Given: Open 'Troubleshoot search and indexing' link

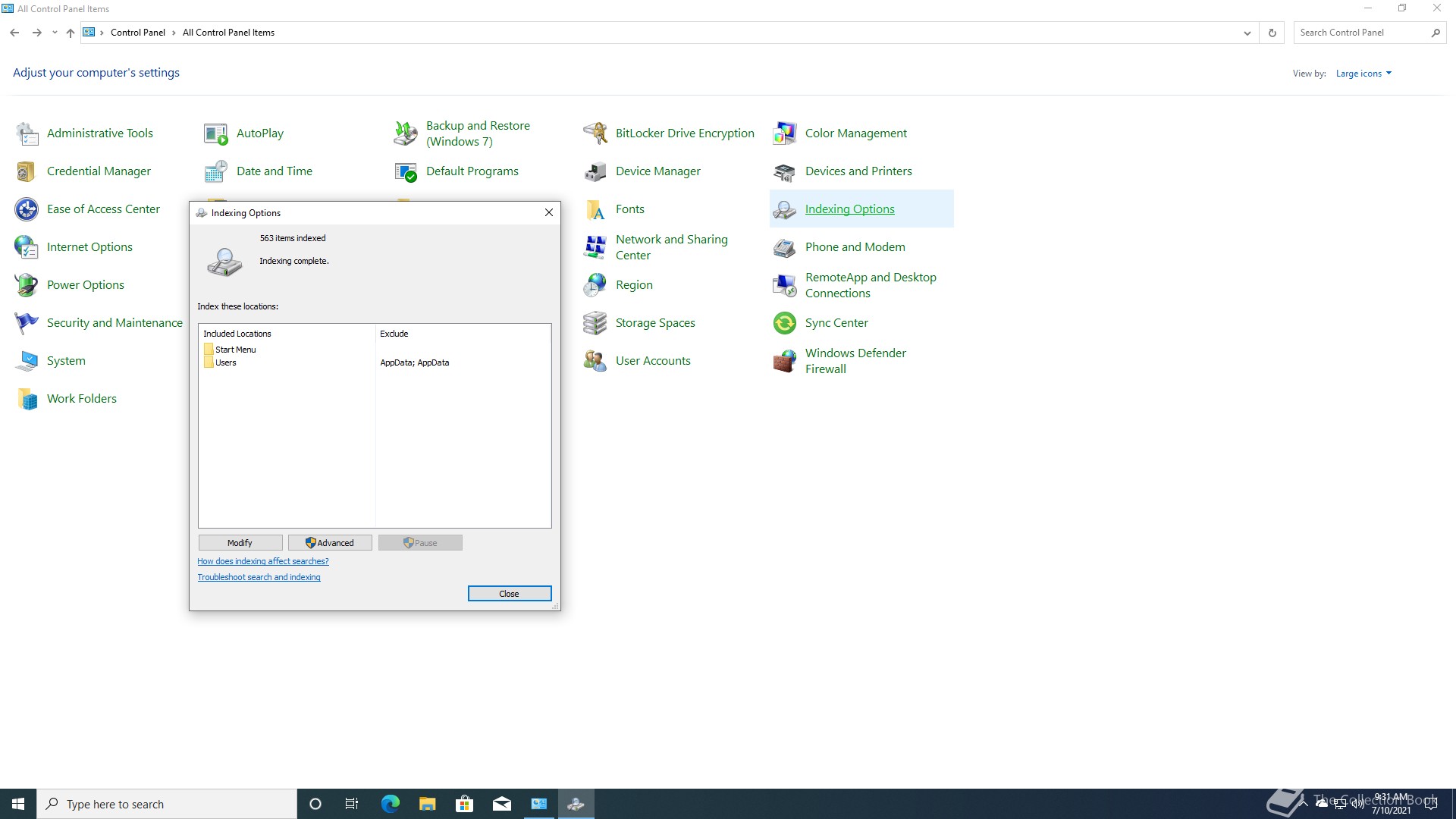Looking at the screenshot, I should [x=259, y=577].
